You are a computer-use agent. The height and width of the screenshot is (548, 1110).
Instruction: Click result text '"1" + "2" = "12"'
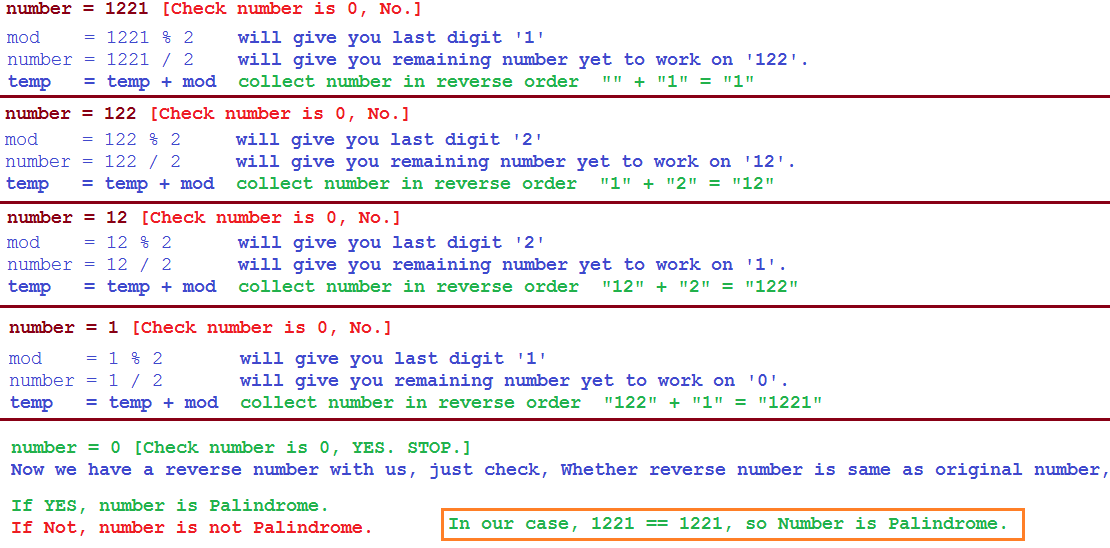(687, 184)
